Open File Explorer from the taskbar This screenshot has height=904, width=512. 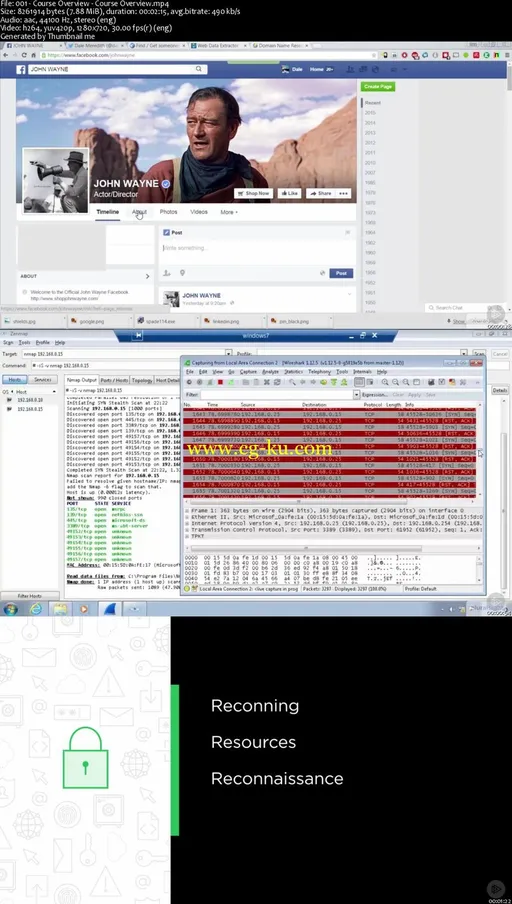click(x=61, y=609)
